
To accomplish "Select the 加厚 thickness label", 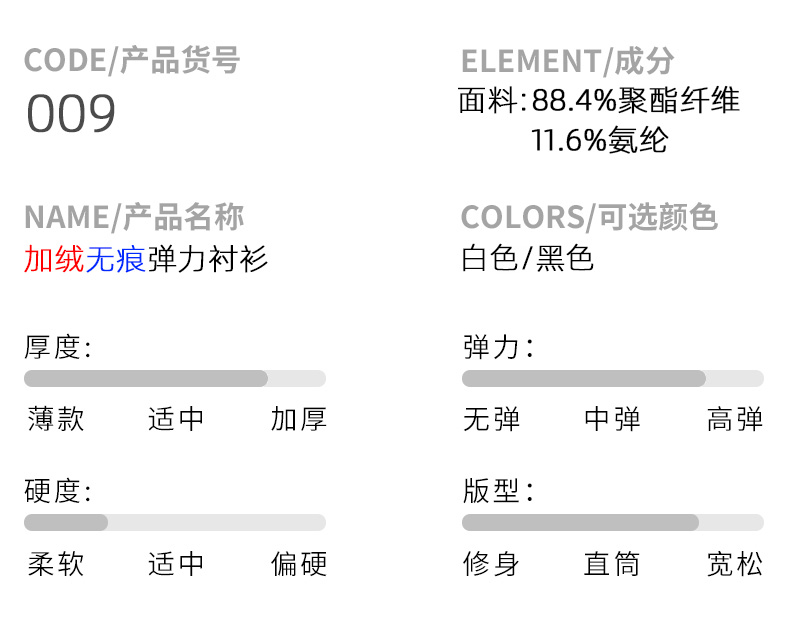I will point(298,419).
